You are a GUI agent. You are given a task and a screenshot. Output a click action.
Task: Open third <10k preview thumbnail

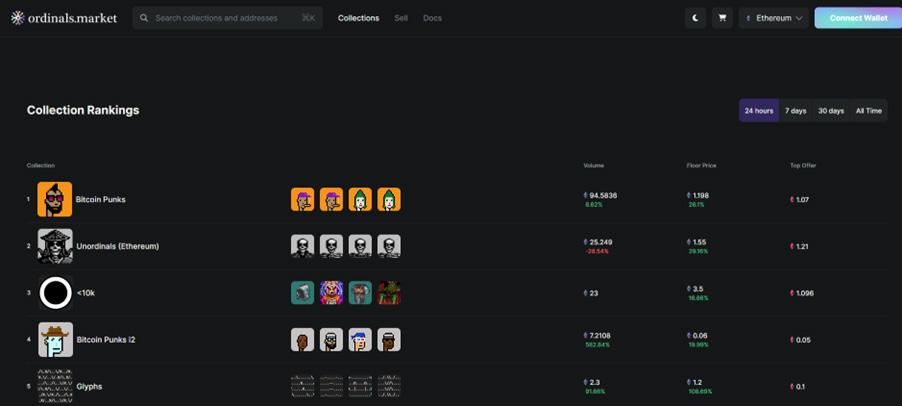point(360,293)
